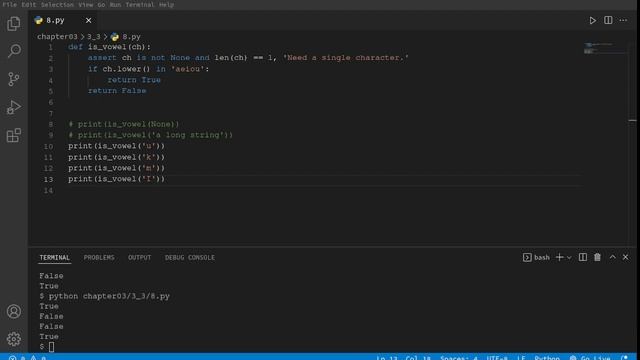Viewport: 640px width, 360px height.
Task: Open the Run and Debug view
Action: click(13, 107)
